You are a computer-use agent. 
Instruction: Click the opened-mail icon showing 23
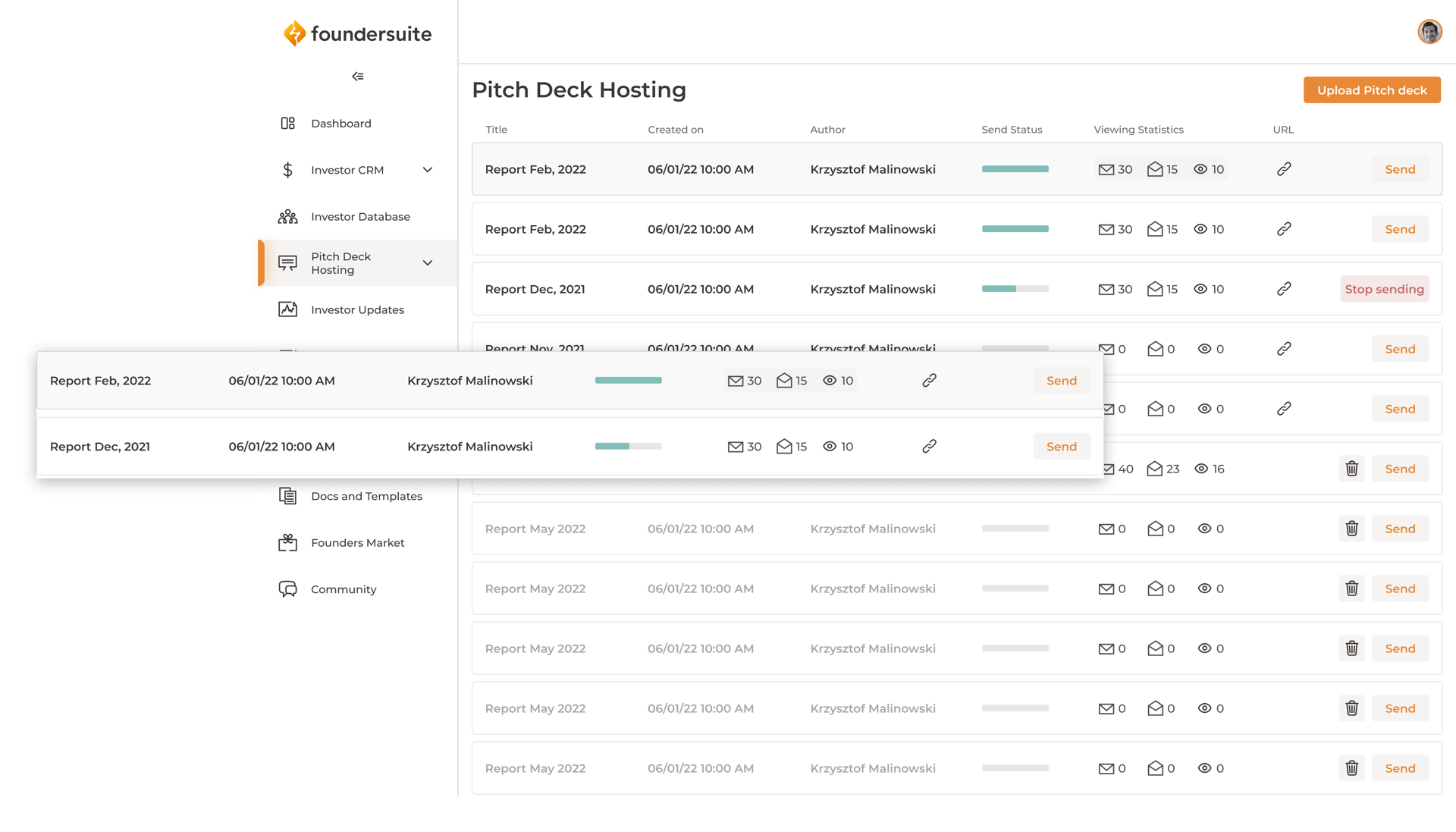[x=1155, y=469]
